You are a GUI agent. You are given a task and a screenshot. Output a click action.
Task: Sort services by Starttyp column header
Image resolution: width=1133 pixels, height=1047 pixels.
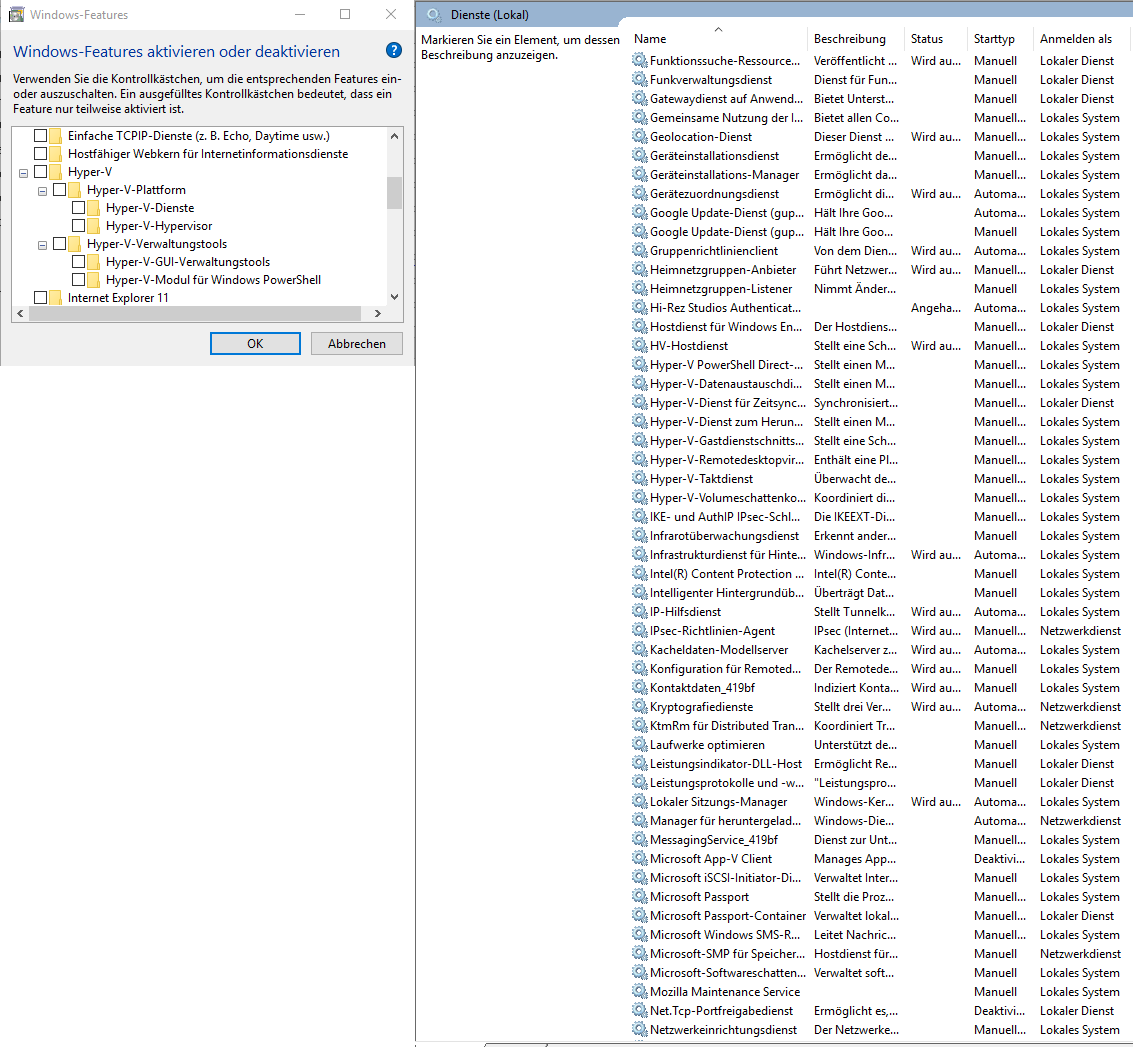pos(1000,38)
